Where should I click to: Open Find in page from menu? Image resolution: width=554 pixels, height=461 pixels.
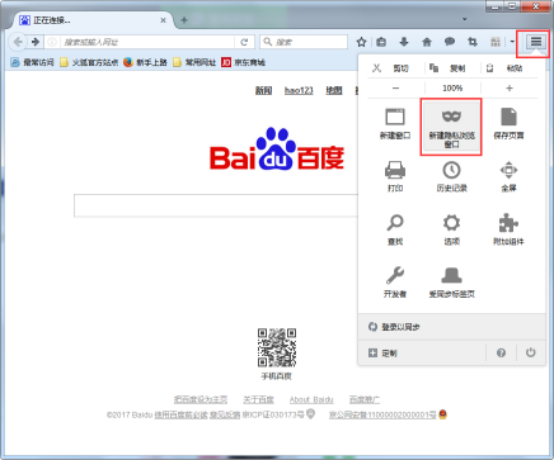[x=395, y=230]
